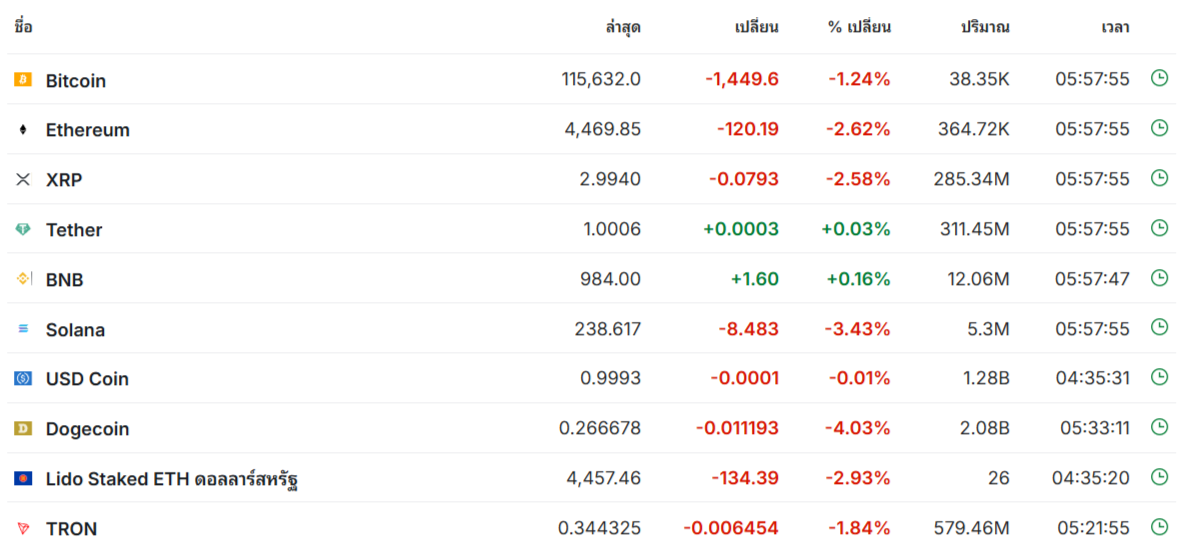Open the Ethereum coin link

point(88,130)
